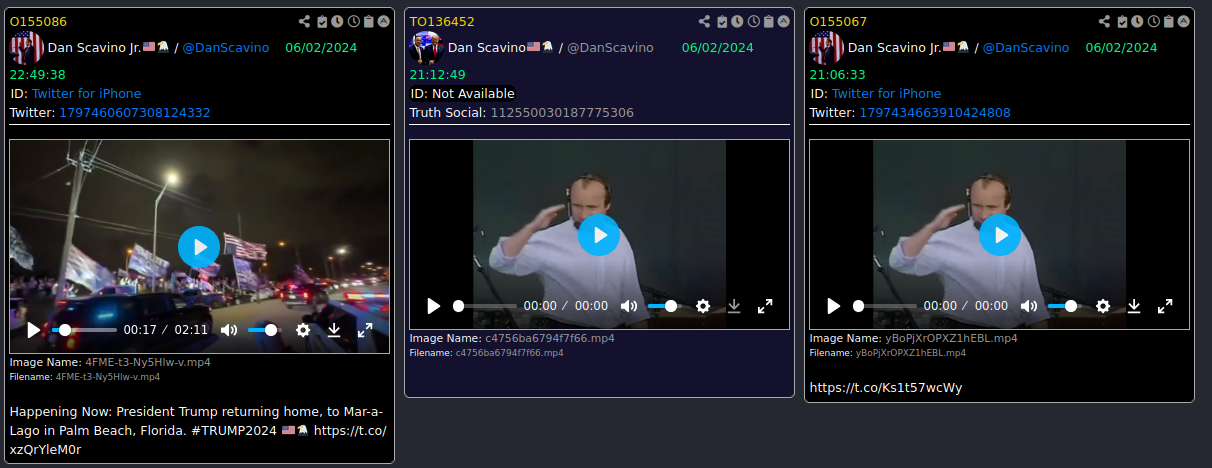Click post ID TO136452 heading
This screenshot has height=468, width=1212.
click(x=442, y=21)
